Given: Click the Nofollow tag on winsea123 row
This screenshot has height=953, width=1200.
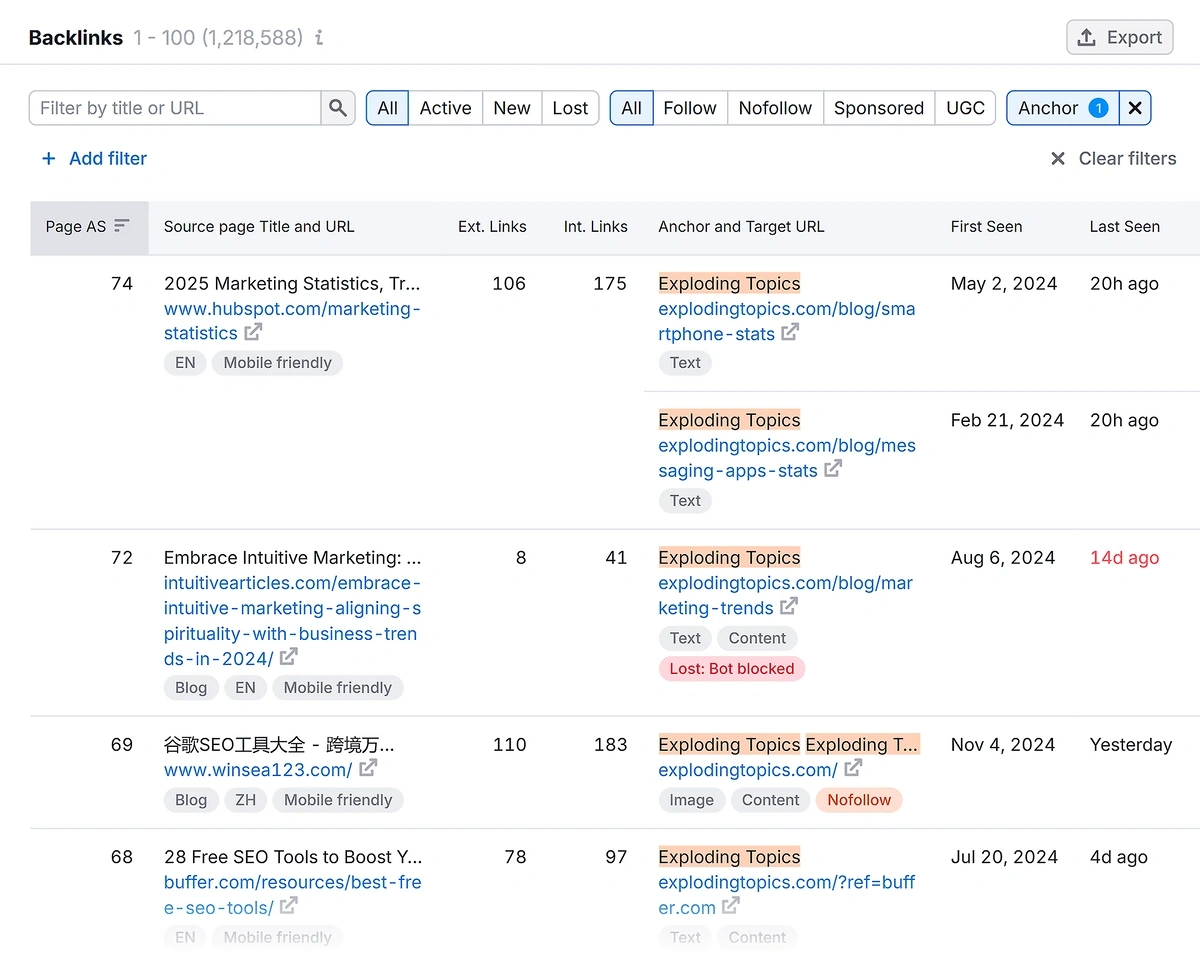Looking at the screenshot, I should [x=859, y=800].
